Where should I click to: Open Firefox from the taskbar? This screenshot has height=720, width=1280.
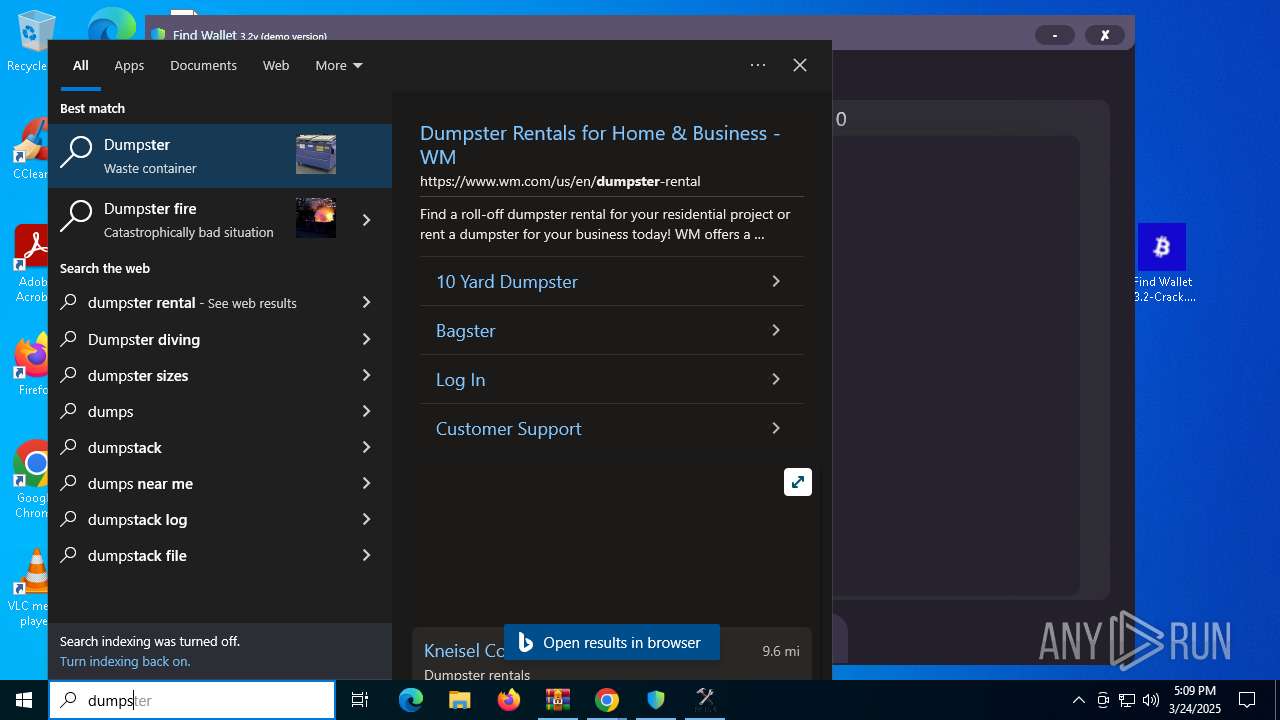click(x=509, y=700)
